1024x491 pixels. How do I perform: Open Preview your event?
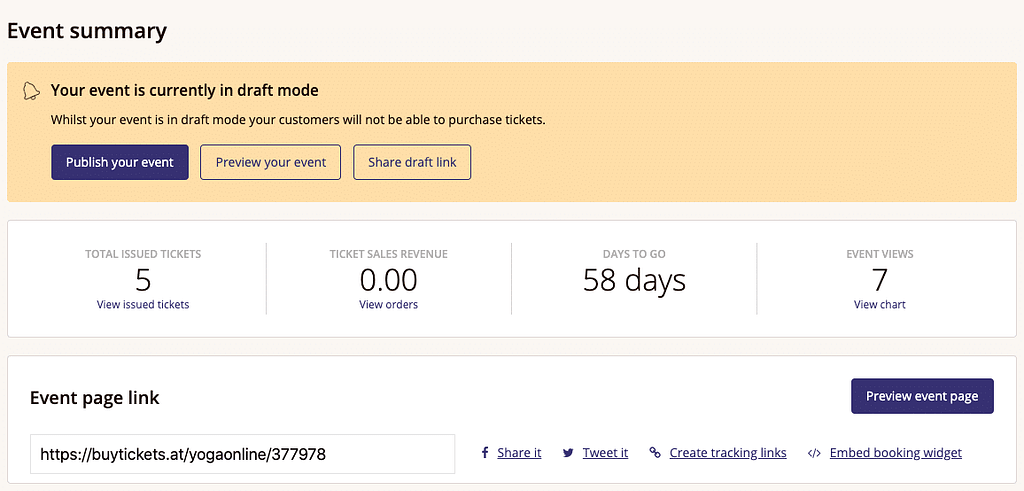(x=270, y=162)
